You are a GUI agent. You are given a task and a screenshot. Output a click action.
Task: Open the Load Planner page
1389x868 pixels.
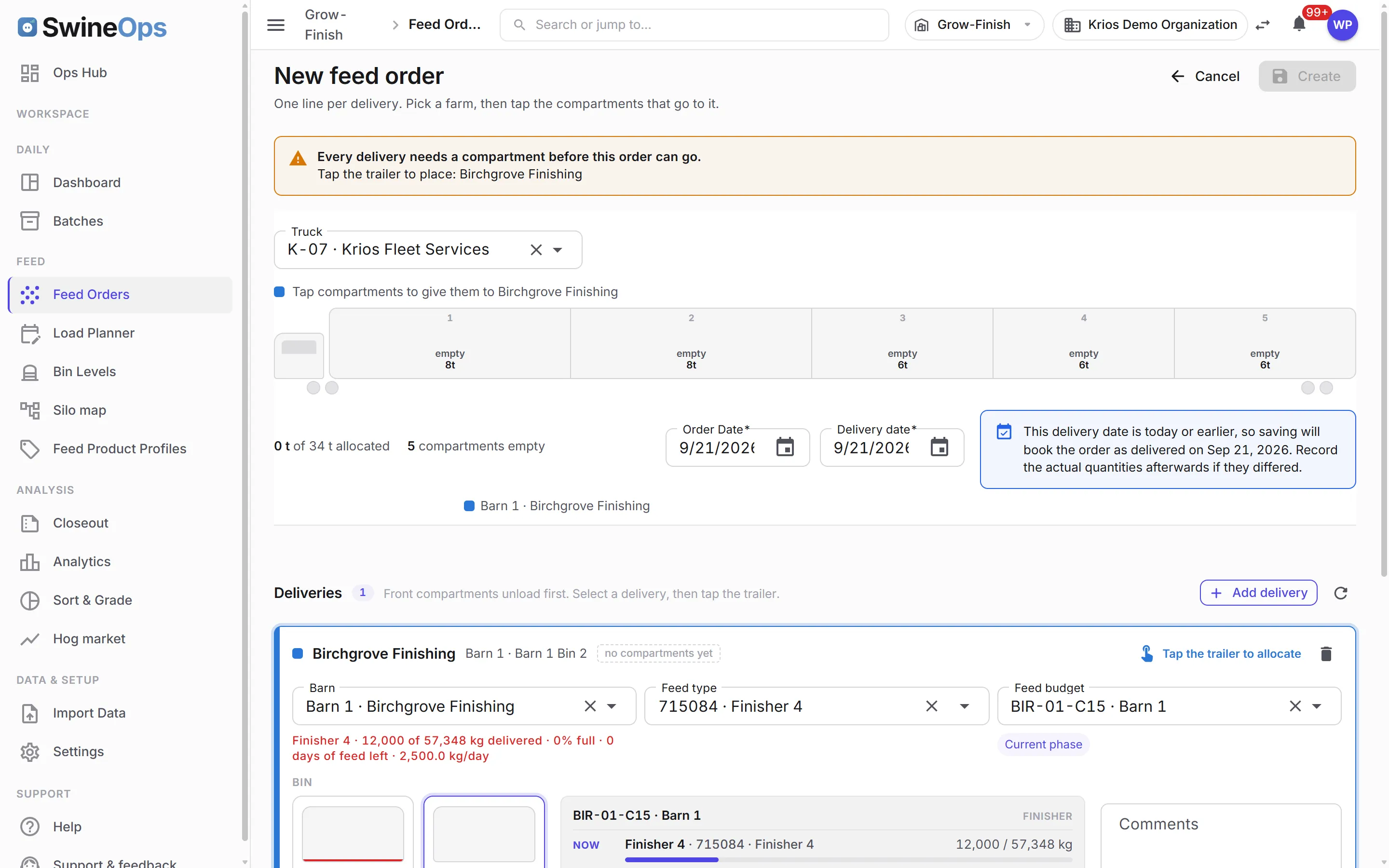click(x=121, y=333)
